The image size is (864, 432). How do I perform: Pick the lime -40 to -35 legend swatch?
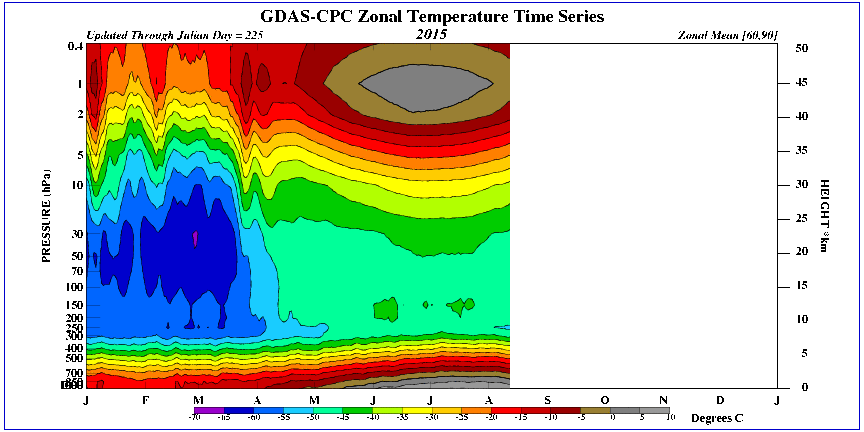387,411
